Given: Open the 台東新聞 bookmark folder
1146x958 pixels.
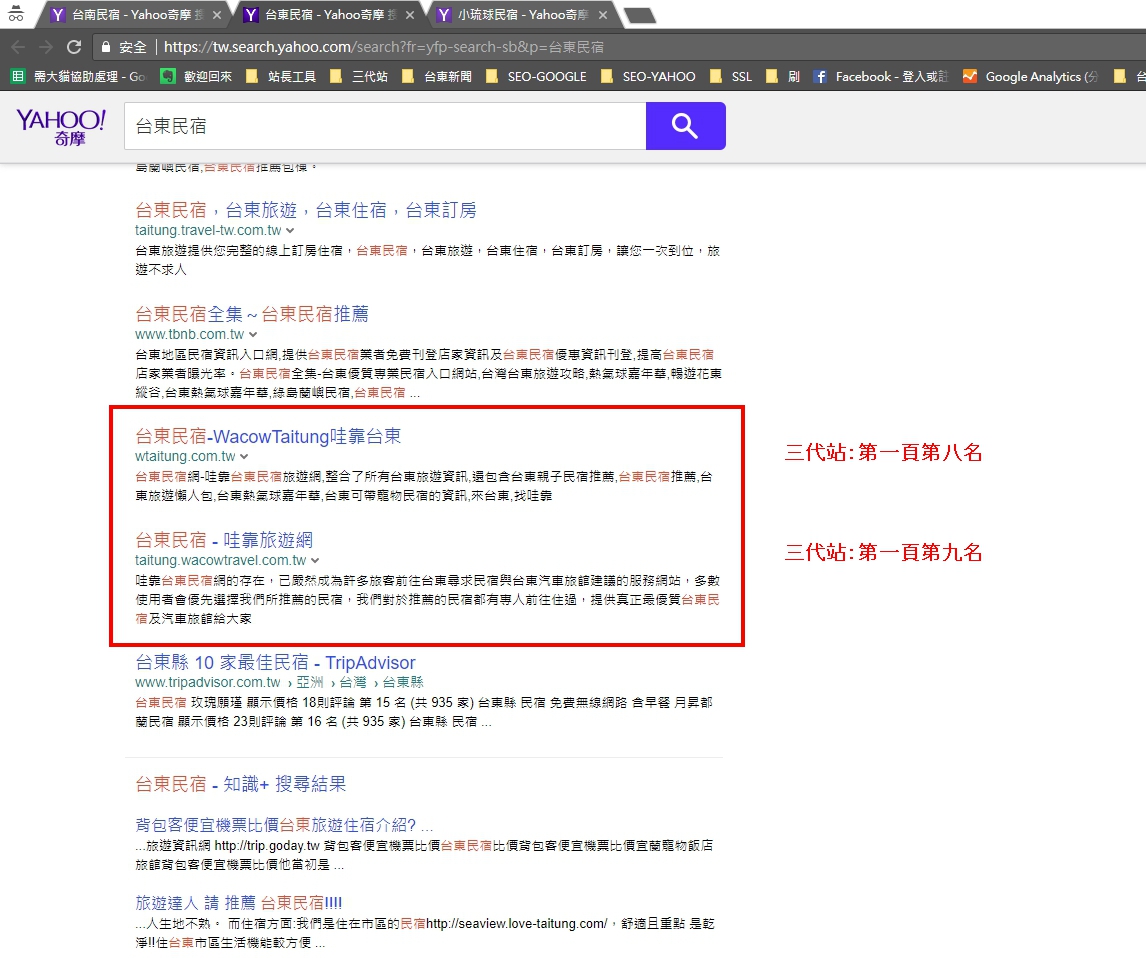Looking at the screenshot, I should tap(437, 76).
